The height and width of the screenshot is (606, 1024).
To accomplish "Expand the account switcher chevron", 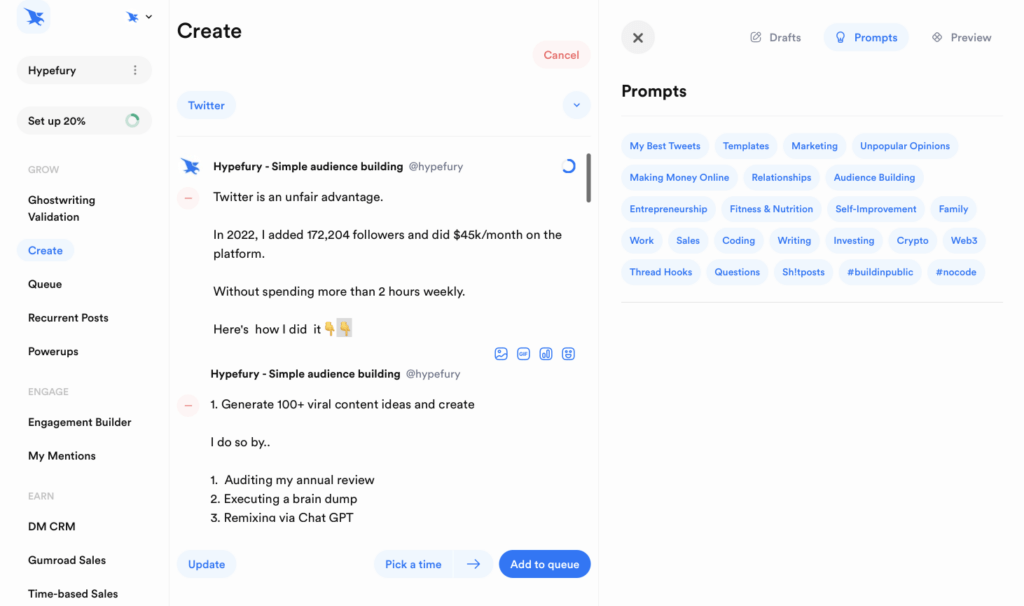I will click(149, 17).
